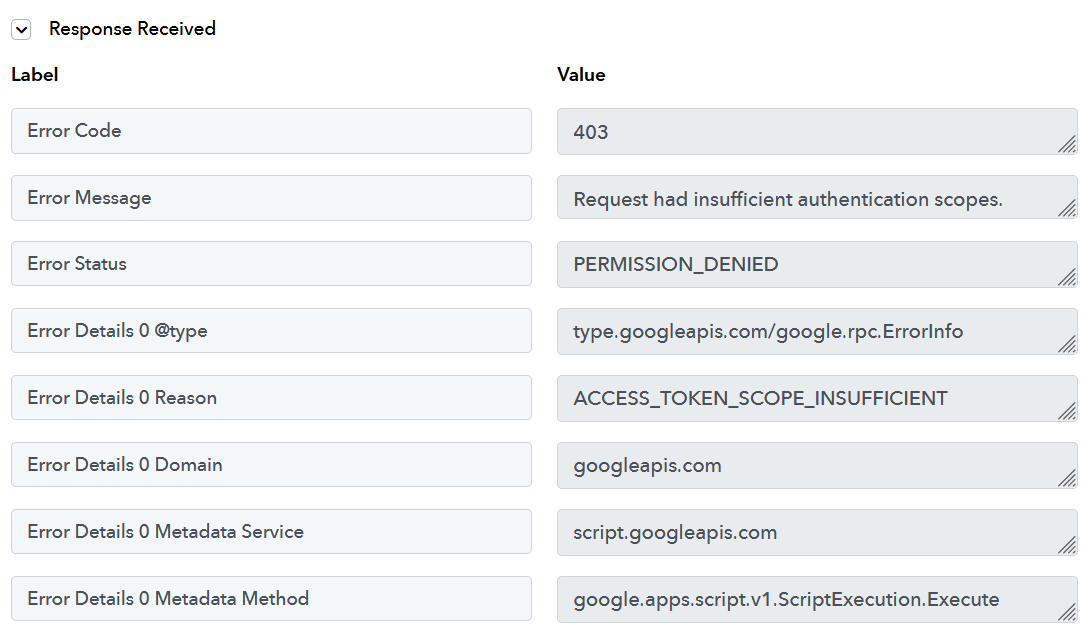Click the PERMISSION_DENIED value field
The width and height of the screenshot is (1082, 631).
coord(817,264)
